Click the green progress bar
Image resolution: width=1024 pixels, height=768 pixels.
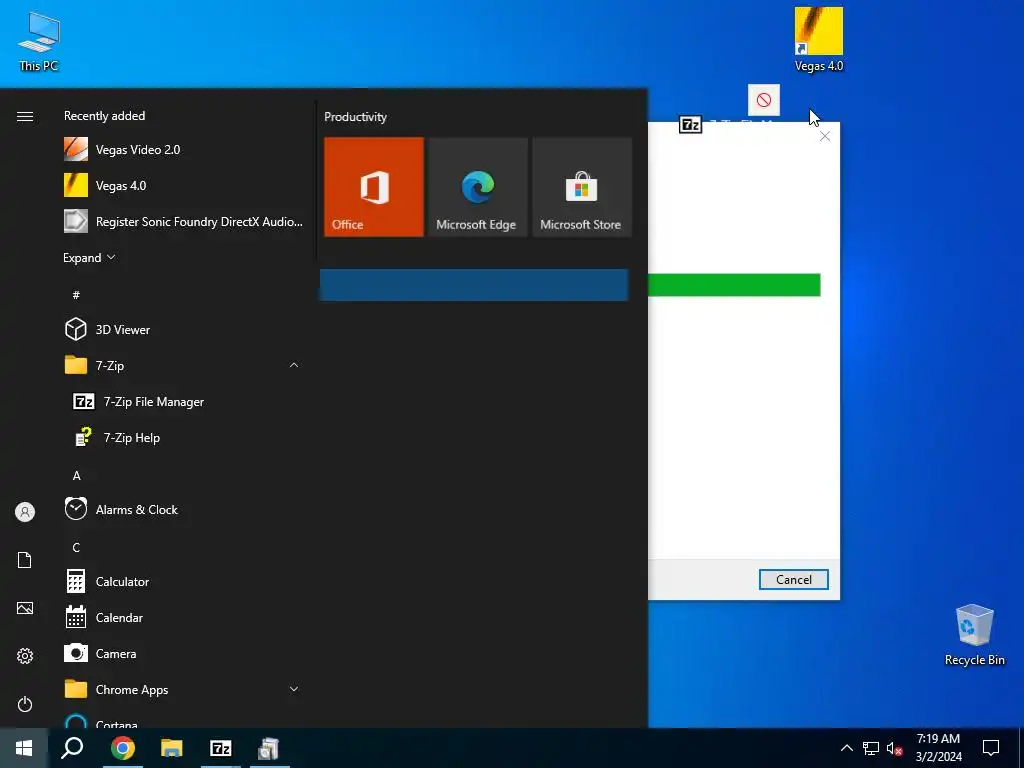[734, 285]
